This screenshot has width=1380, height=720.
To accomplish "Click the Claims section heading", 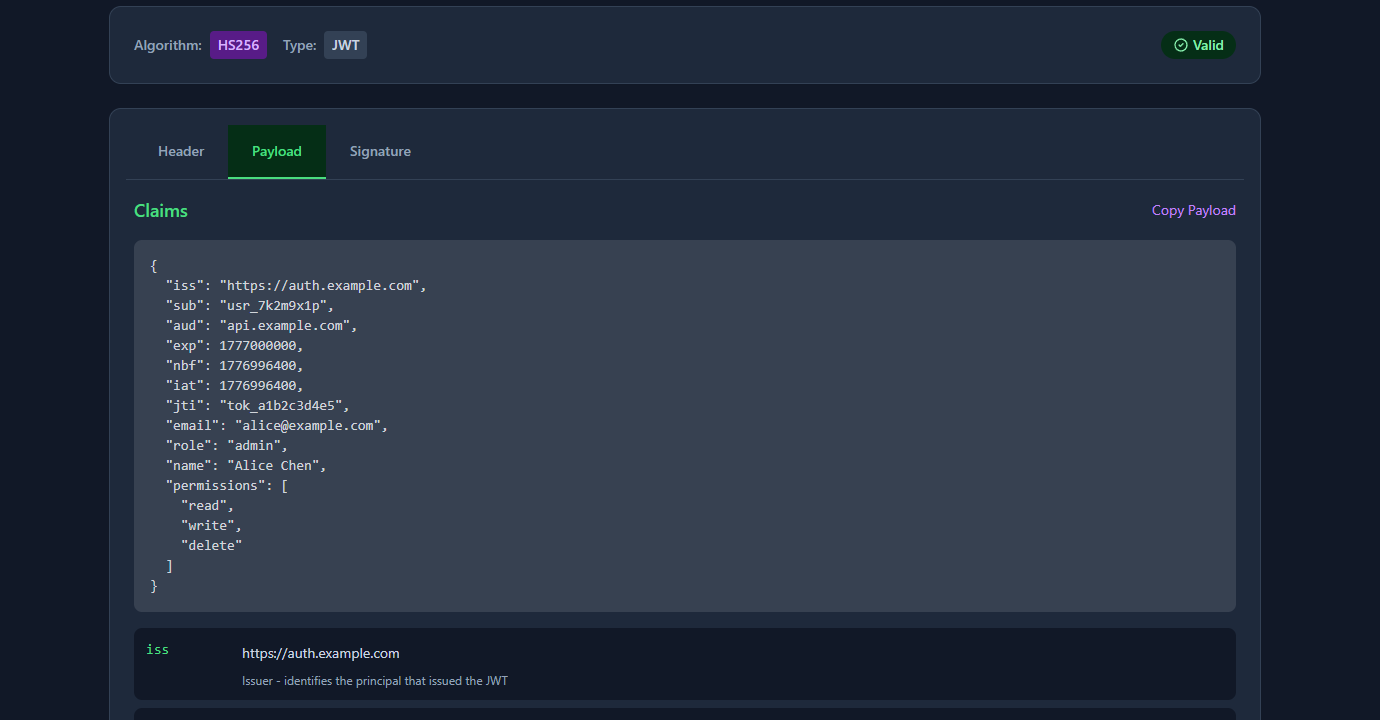I will [160, 210].
